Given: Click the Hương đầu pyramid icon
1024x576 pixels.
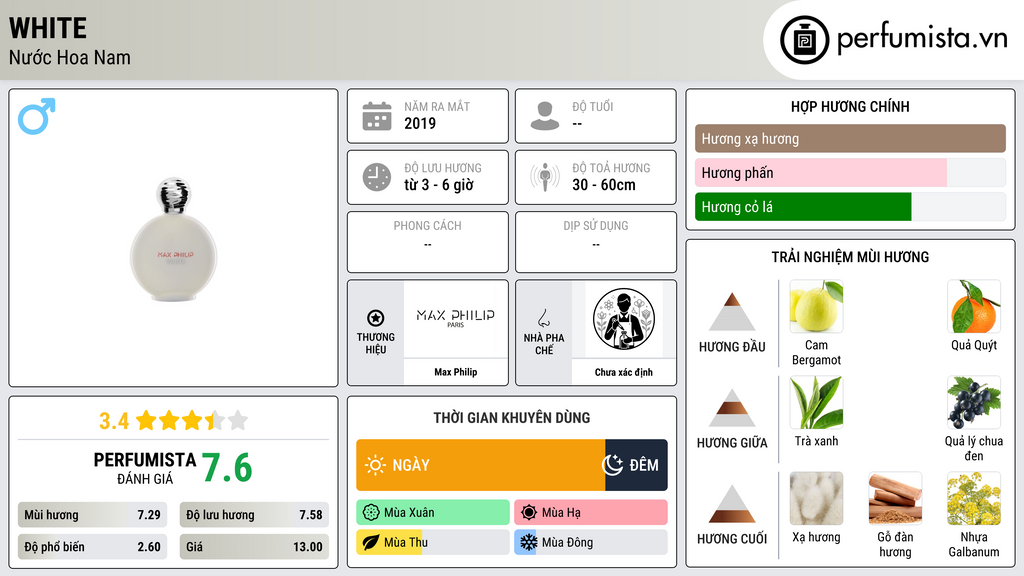Looking at the screenshot, I should (x=732, y=312).
